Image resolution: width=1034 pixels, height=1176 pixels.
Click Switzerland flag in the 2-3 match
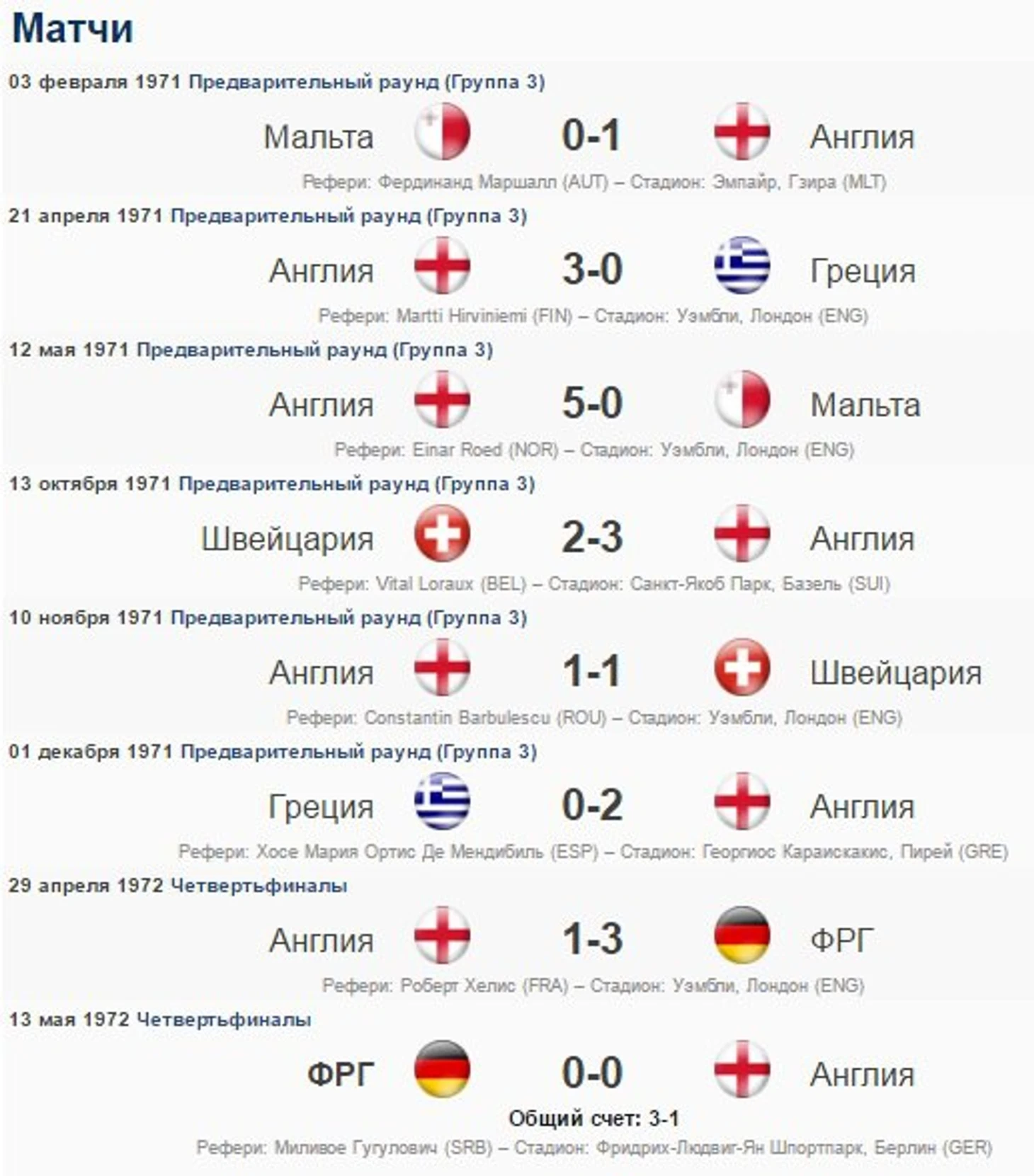442,533
